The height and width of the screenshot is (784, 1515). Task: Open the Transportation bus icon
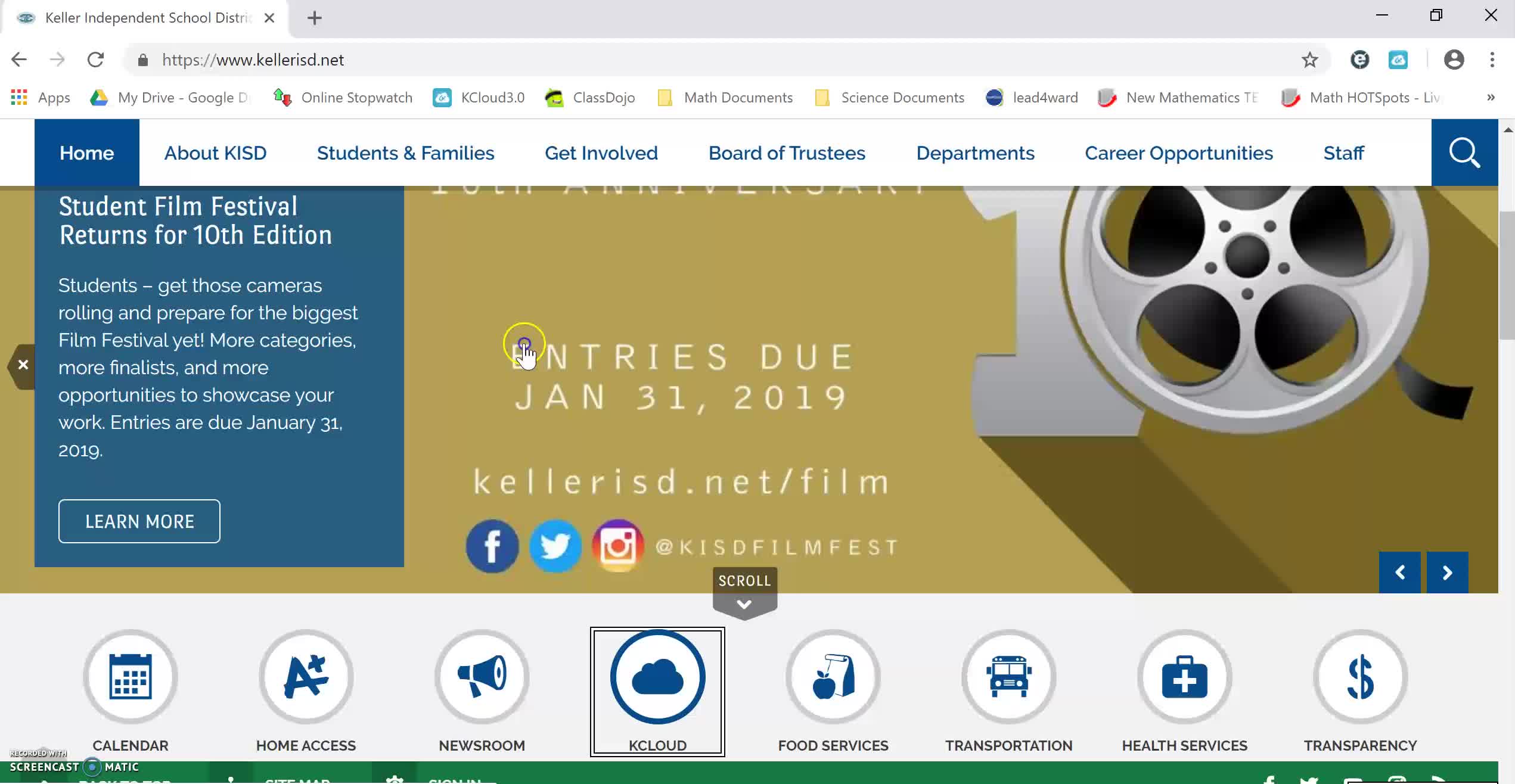click(1008, 677)
